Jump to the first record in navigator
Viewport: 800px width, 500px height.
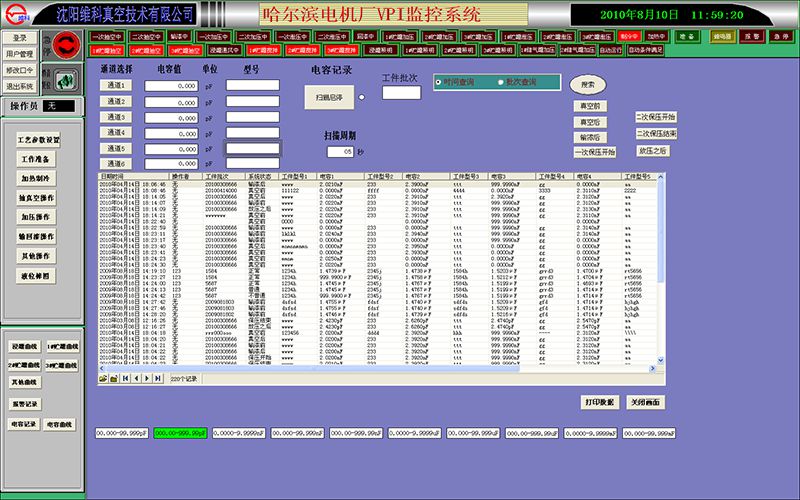click(x=125, y=378)
